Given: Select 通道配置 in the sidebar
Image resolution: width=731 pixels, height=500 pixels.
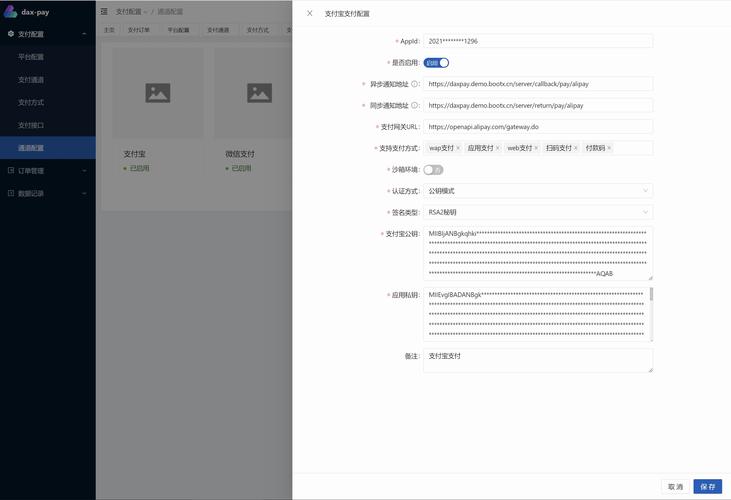Looking at the screenshot, I should (x=48, y=148).
